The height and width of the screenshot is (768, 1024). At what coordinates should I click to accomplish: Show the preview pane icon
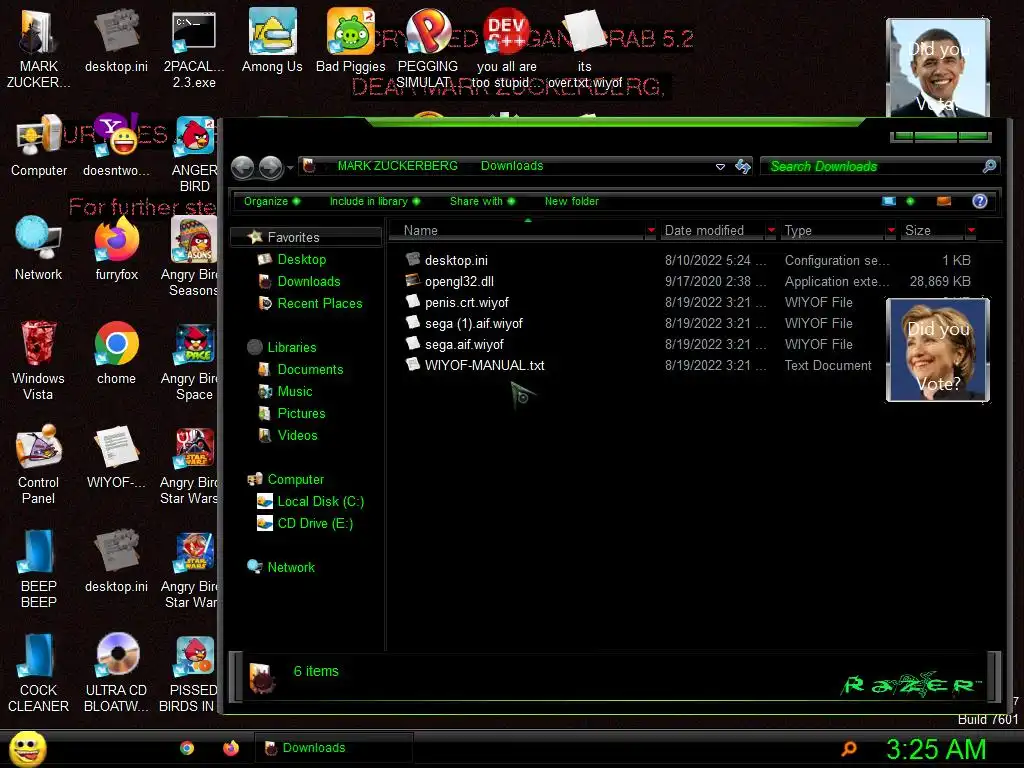point(944,201)
